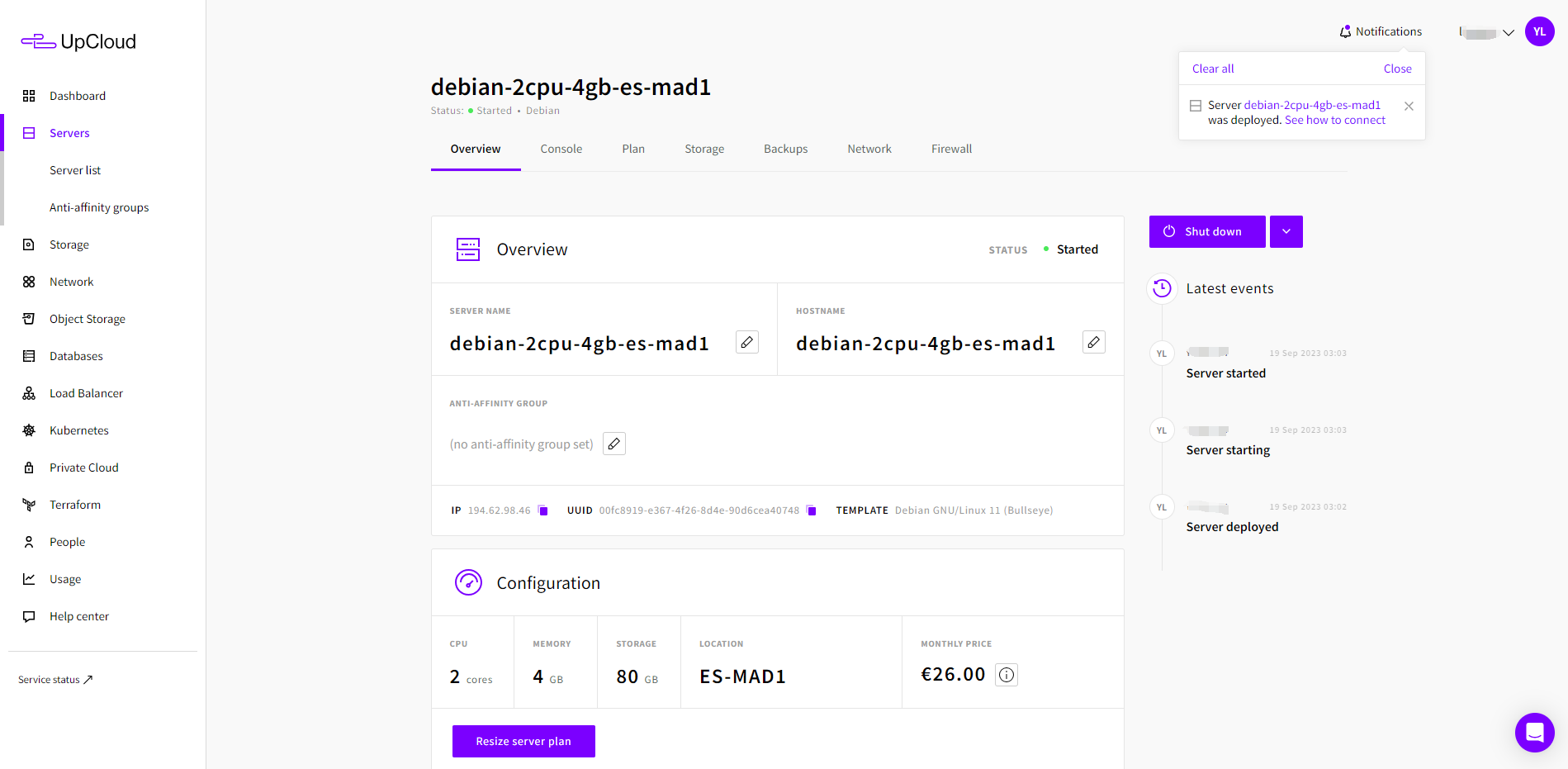Edit the hostname with pencil icon
Image resolution: width=1568 pixels, height=769 pixels.
[1094, 342]
